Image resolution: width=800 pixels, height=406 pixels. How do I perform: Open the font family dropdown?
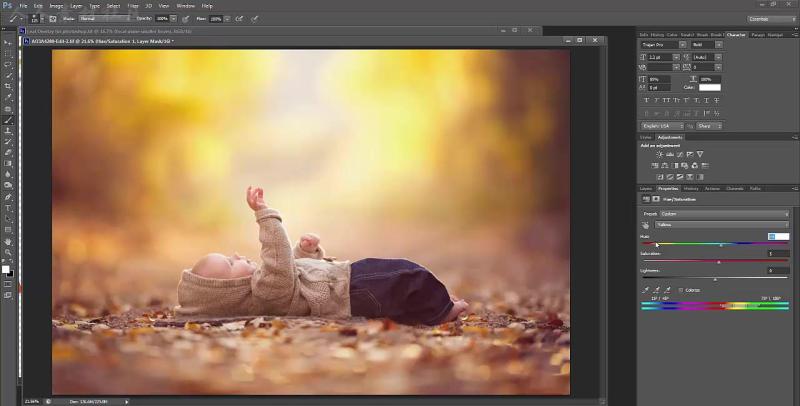pos(663,45)
